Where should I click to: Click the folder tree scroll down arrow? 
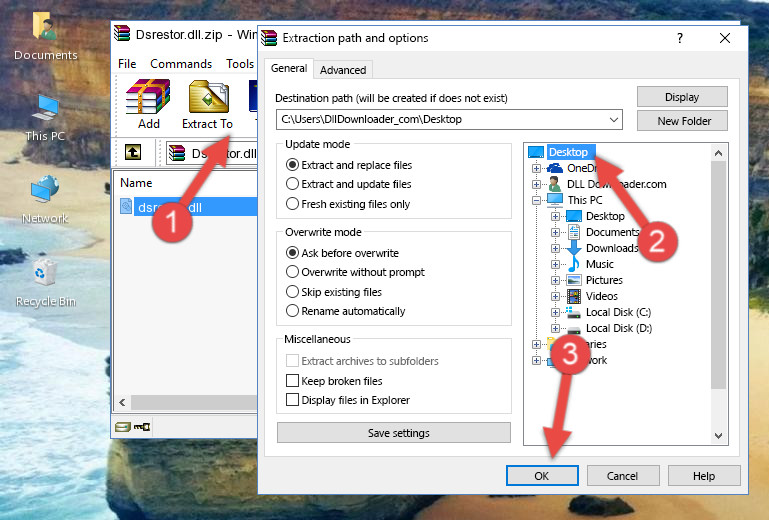(x=718, y=436)
